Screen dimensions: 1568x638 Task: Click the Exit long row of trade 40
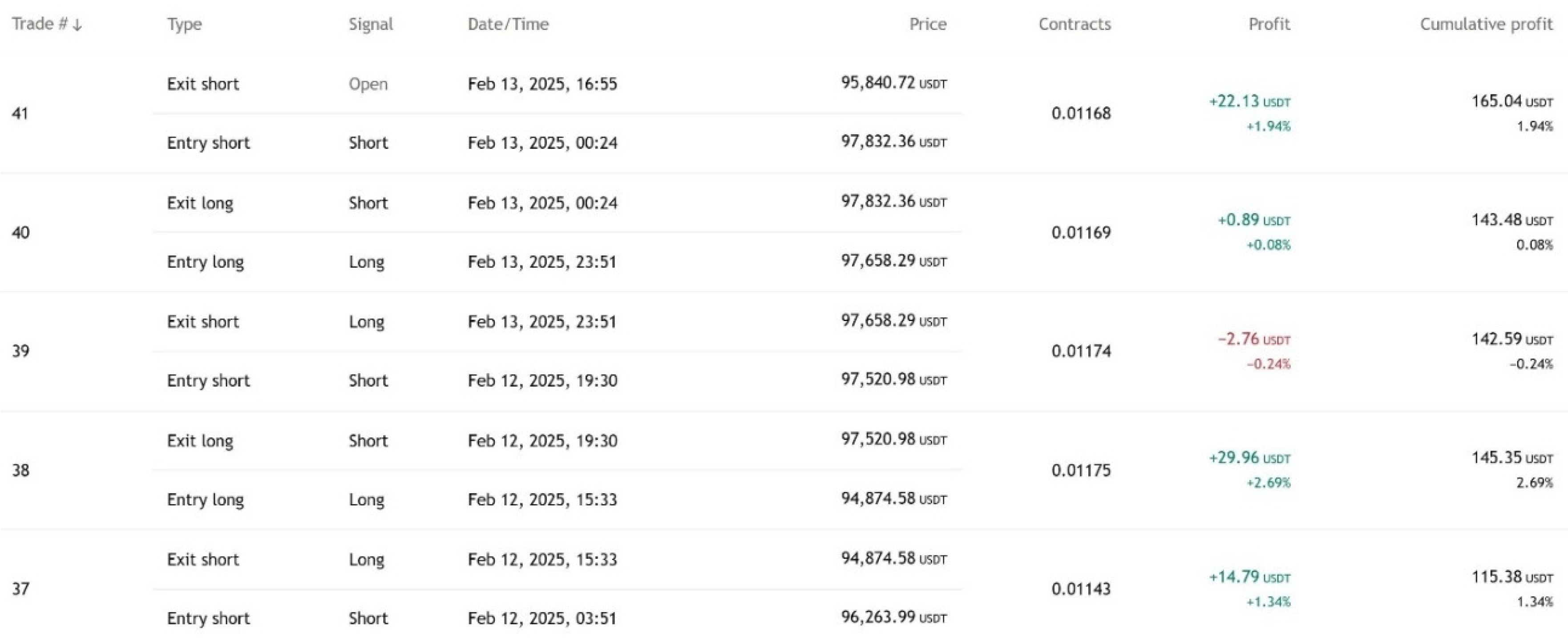[201, 202]
